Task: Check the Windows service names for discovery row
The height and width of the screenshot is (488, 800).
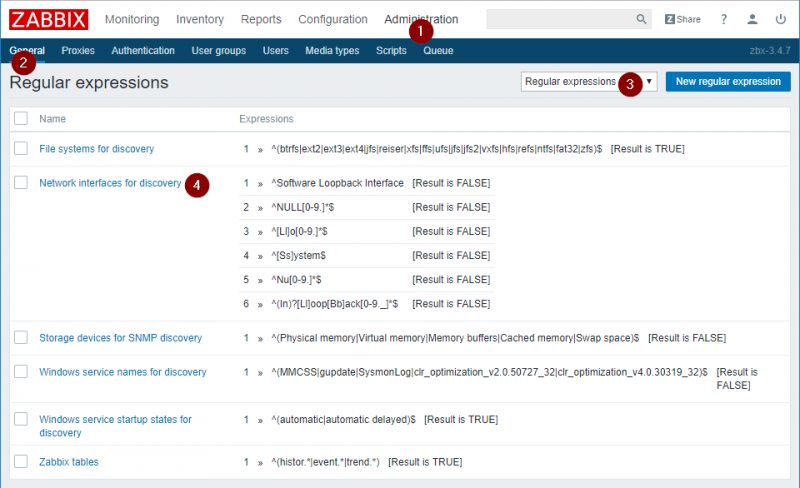Action: (21, 372)
